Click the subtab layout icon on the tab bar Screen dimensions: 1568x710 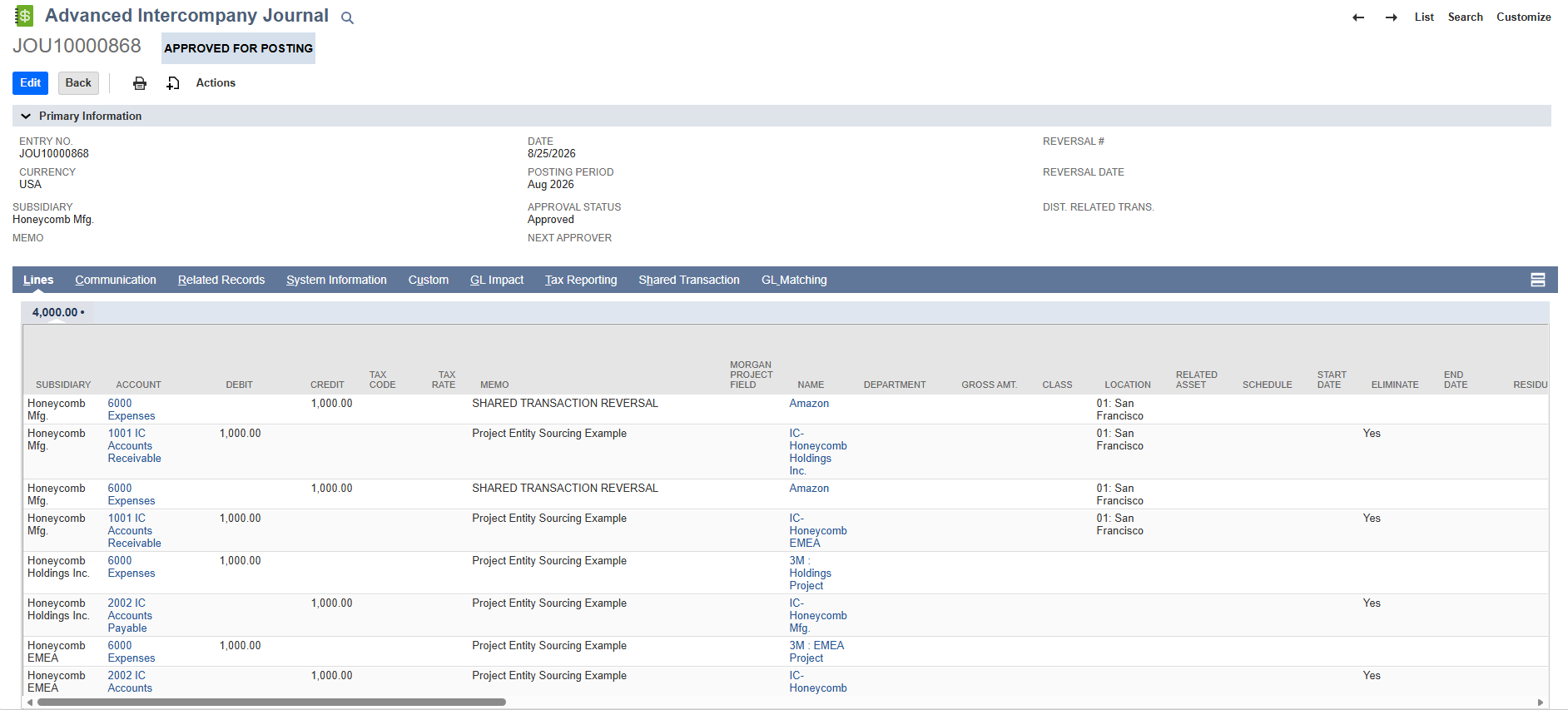[x=1538, y=280]
